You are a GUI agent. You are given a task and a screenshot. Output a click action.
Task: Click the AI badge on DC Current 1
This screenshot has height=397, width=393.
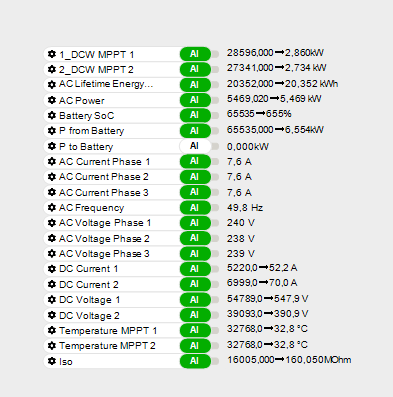195,269
